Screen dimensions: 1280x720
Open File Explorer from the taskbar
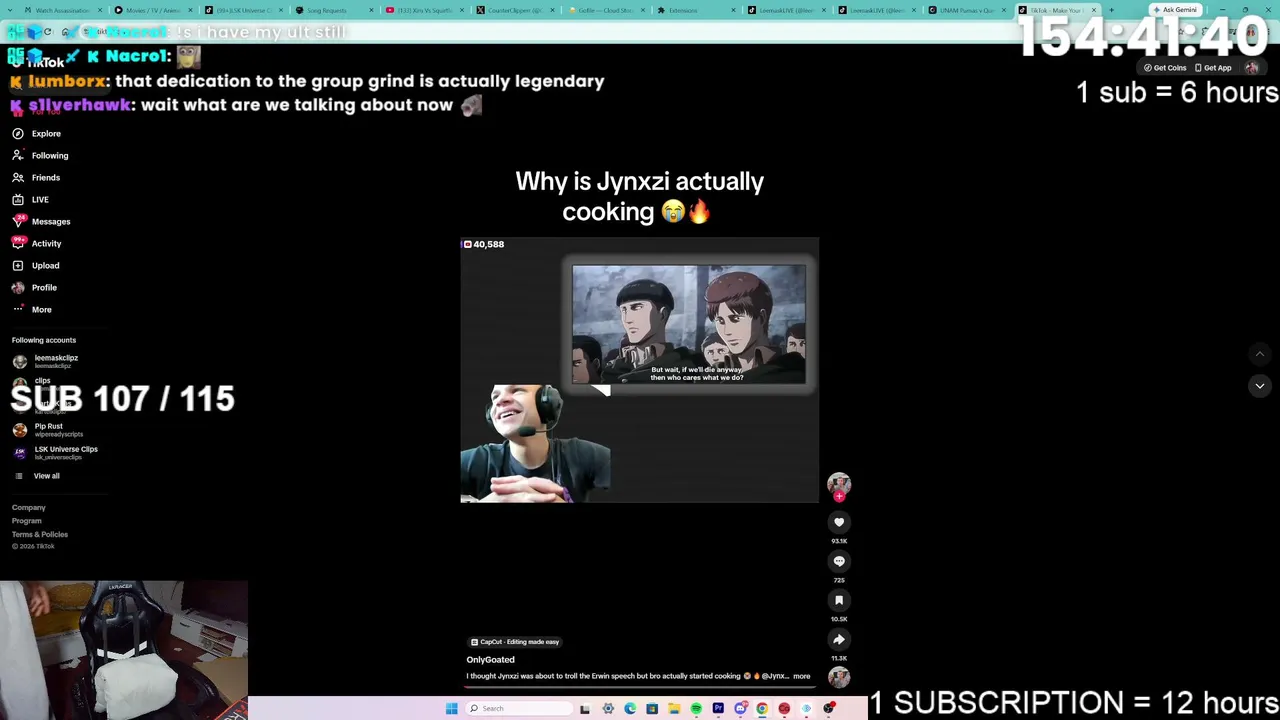pos(674,709)
